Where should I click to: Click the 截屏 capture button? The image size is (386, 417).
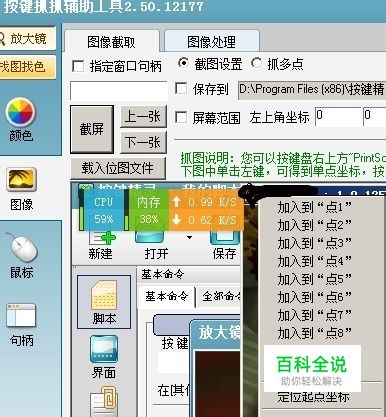(x=92, y=129)
